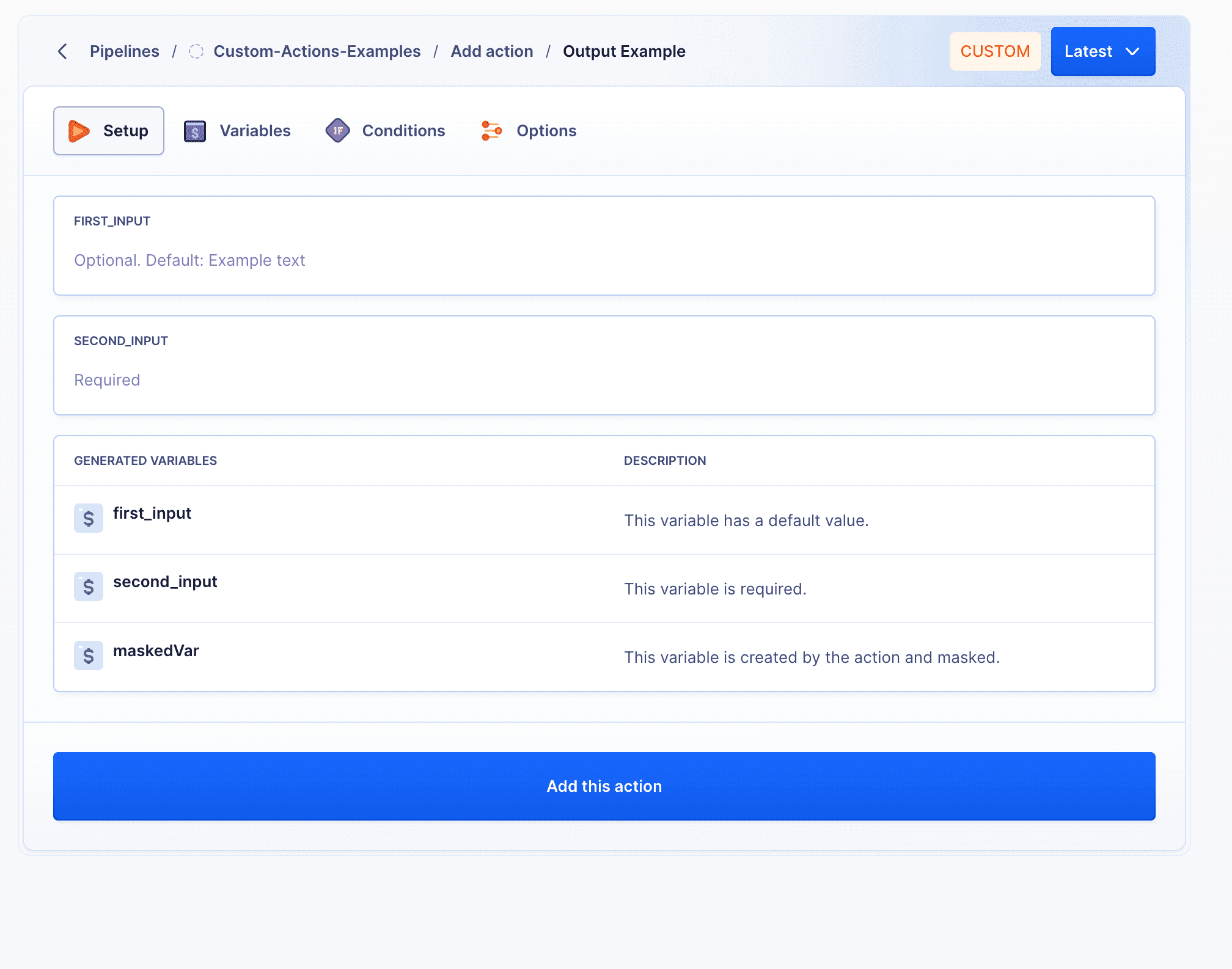Click the Add this action button
This screenshot has height=969, width=1232.
604,786
